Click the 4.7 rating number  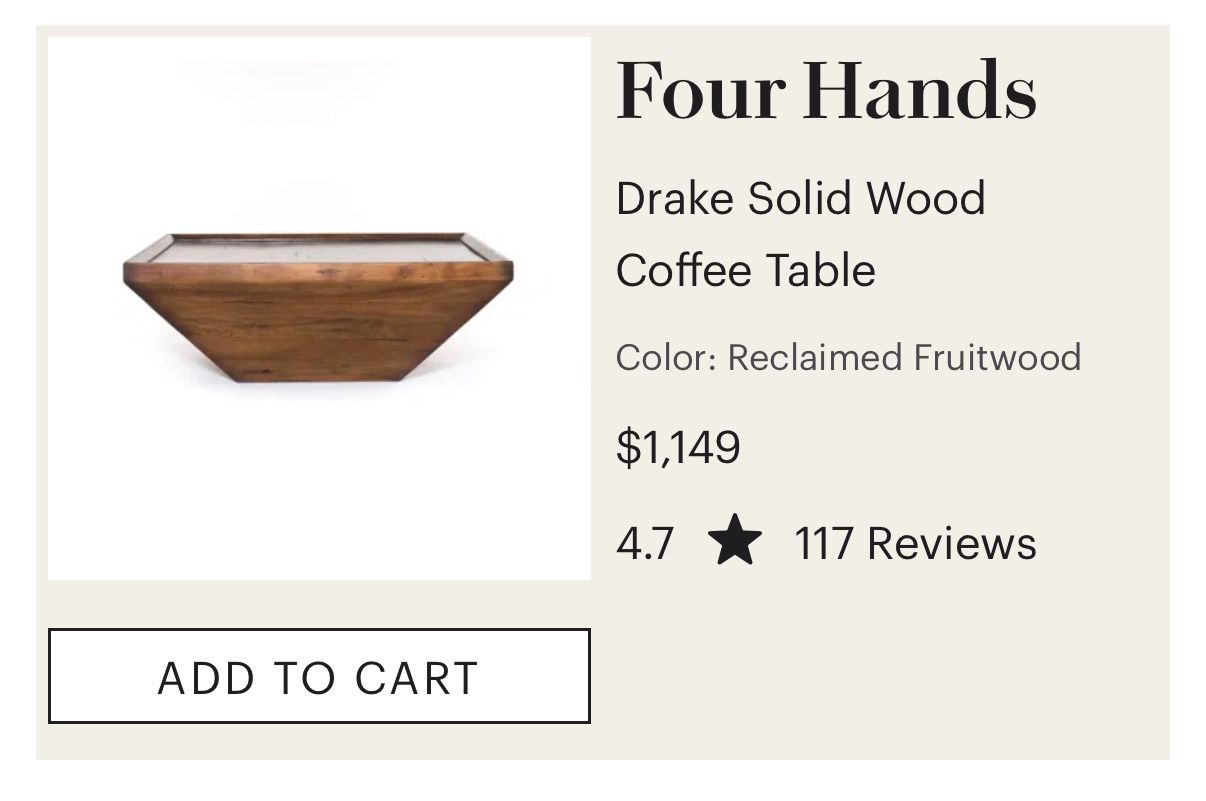645,543
